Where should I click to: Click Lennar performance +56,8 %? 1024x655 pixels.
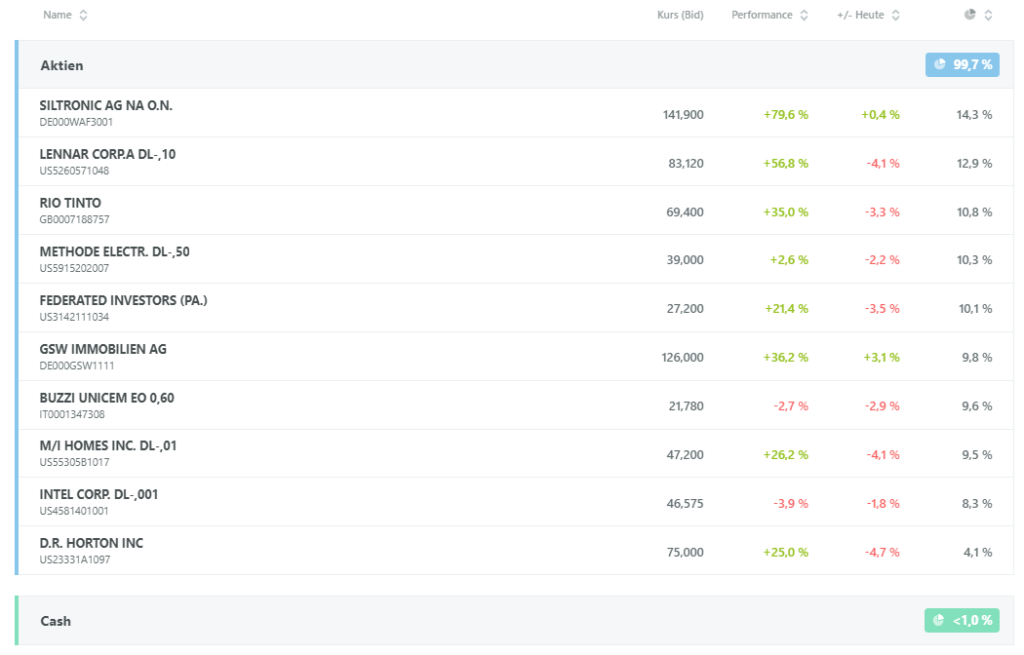(786, 163)
